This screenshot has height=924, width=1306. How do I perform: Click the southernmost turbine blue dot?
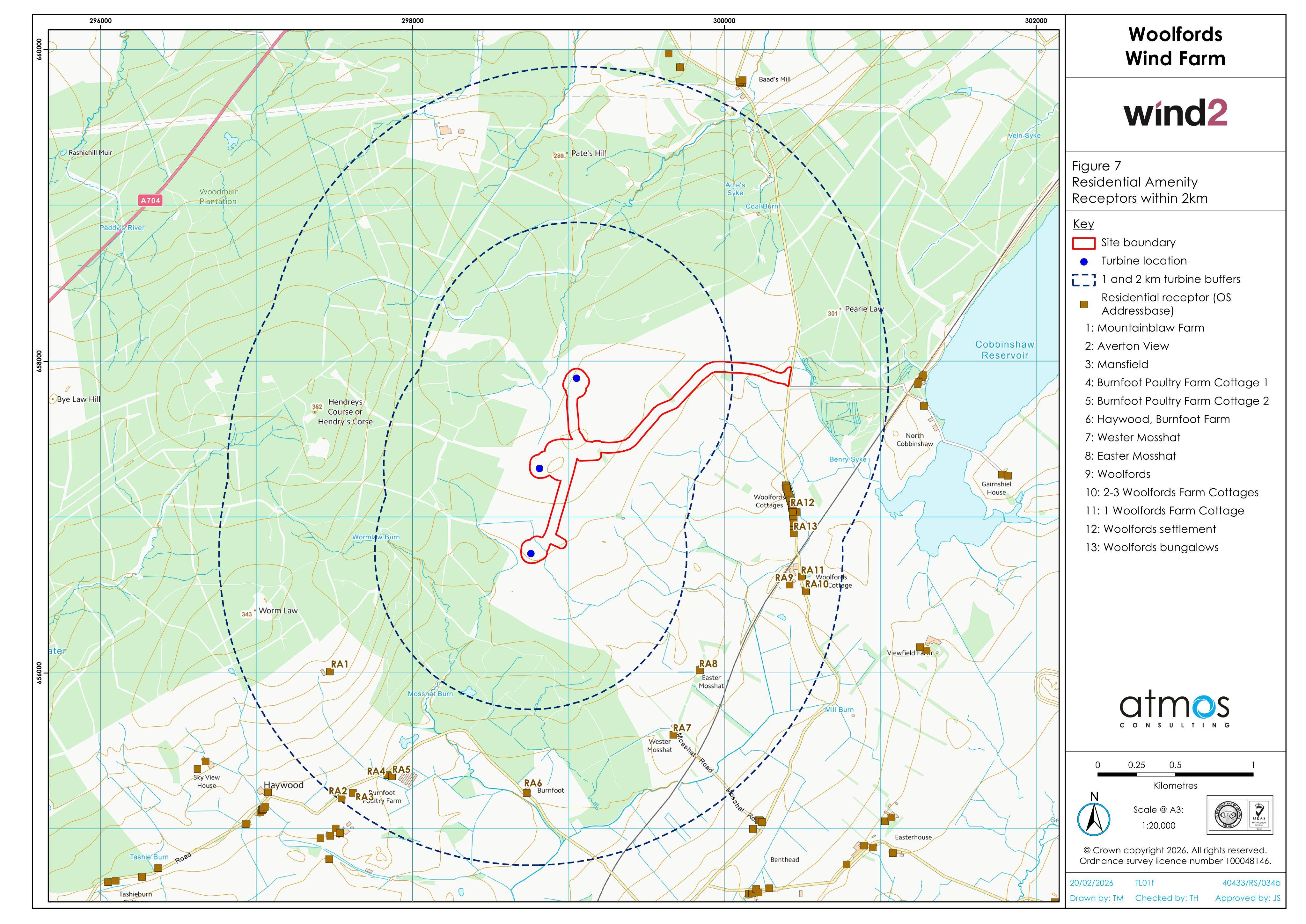tap(530, 554)
